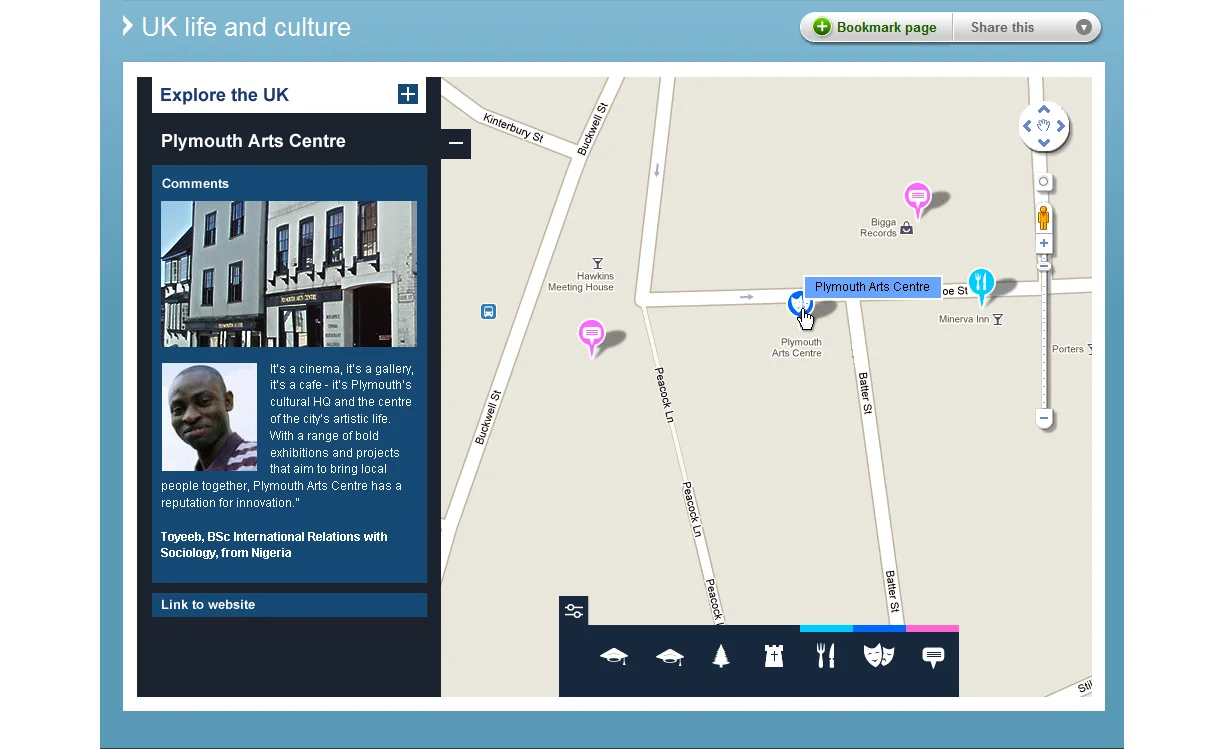
Task: Pan the map left with arrow
Action: tap(1027, 126)
